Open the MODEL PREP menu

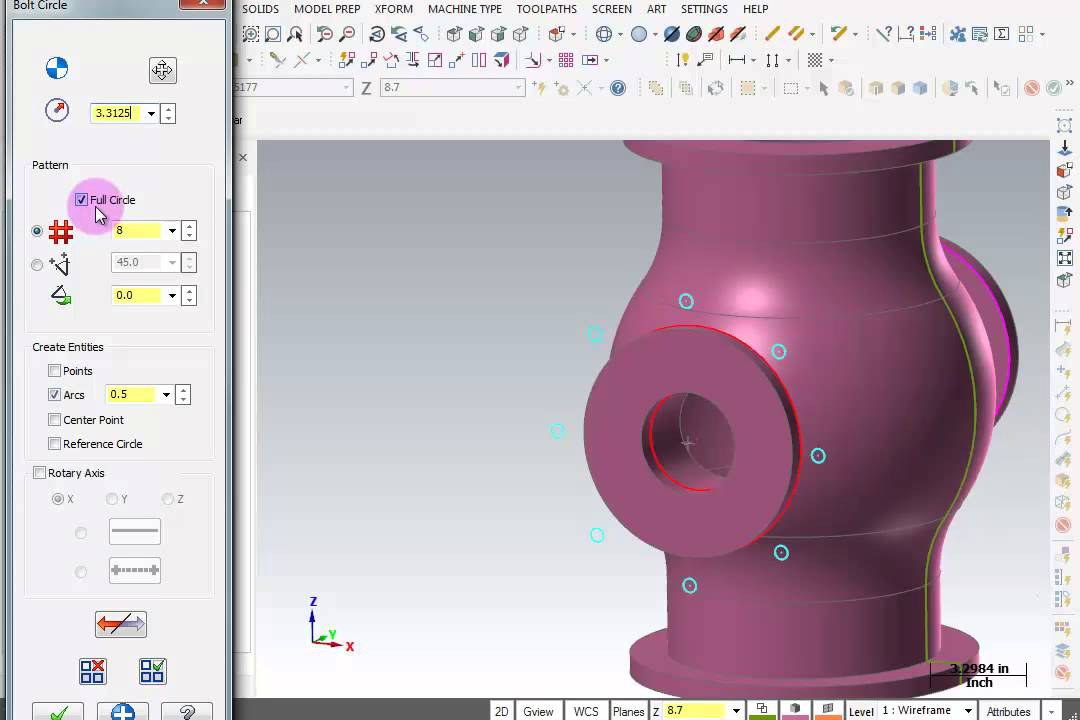[x=327, y=9]
